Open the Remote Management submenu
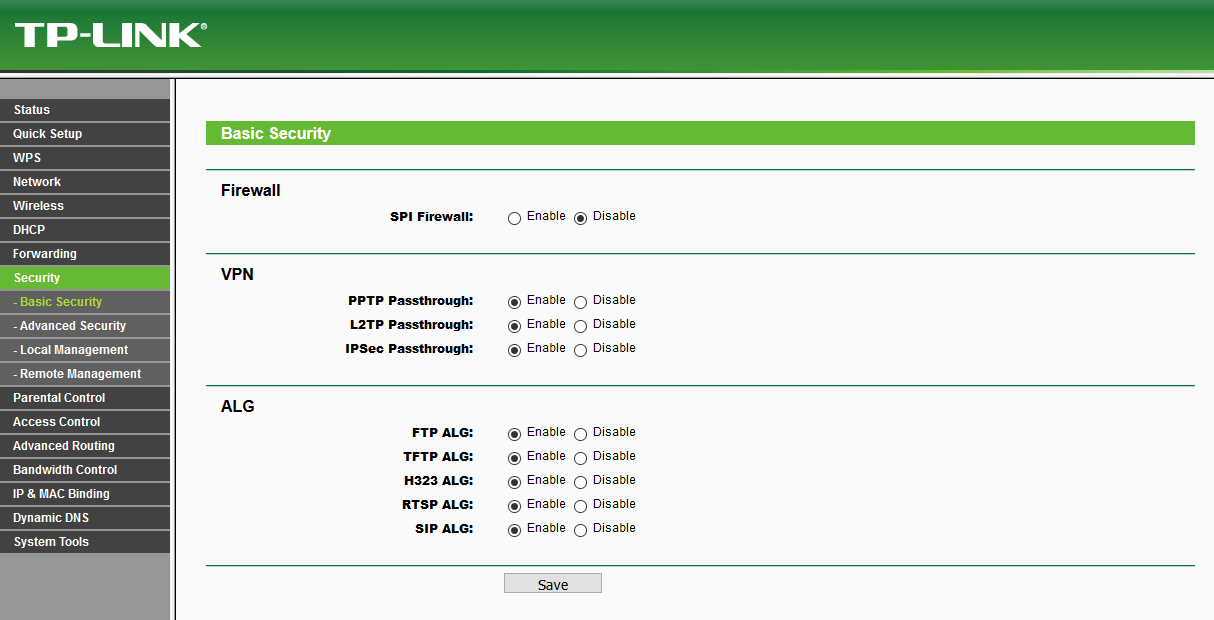 click(85, 374)
